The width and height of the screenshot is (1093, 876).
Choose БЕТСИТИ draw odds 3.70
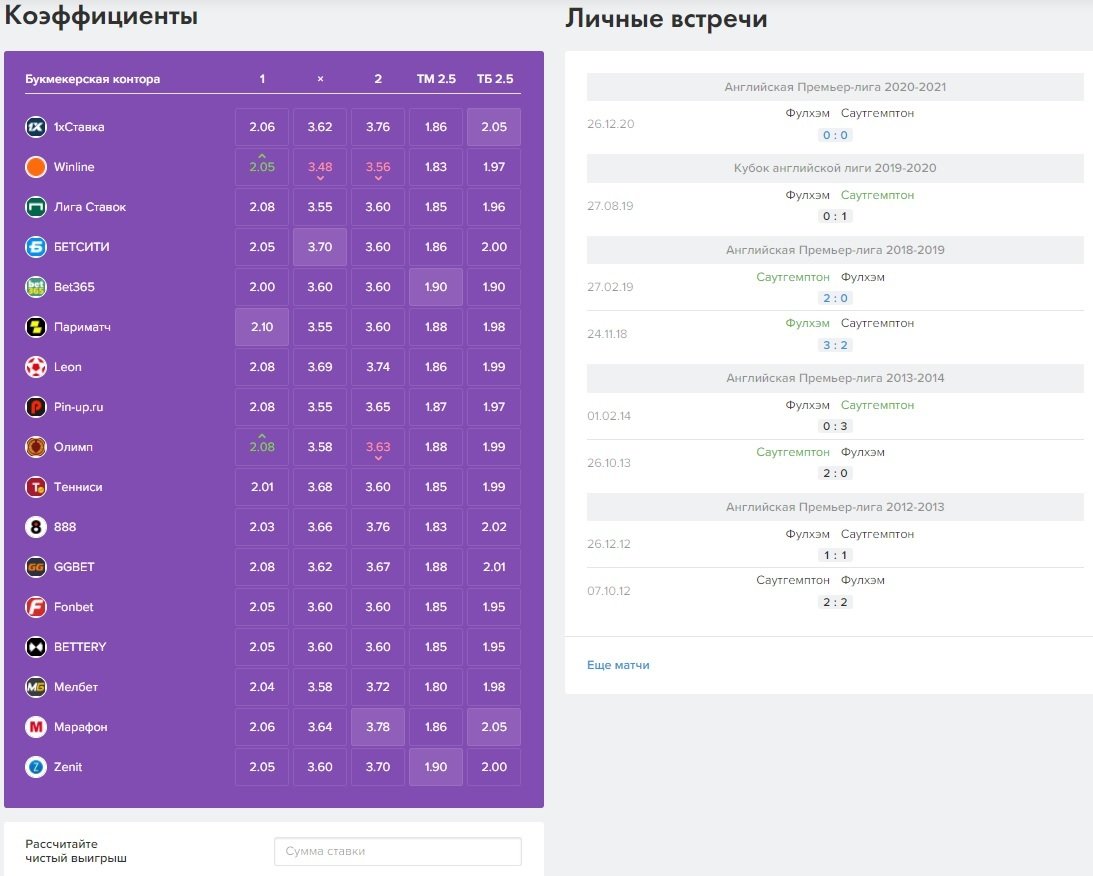pos(320,247)
